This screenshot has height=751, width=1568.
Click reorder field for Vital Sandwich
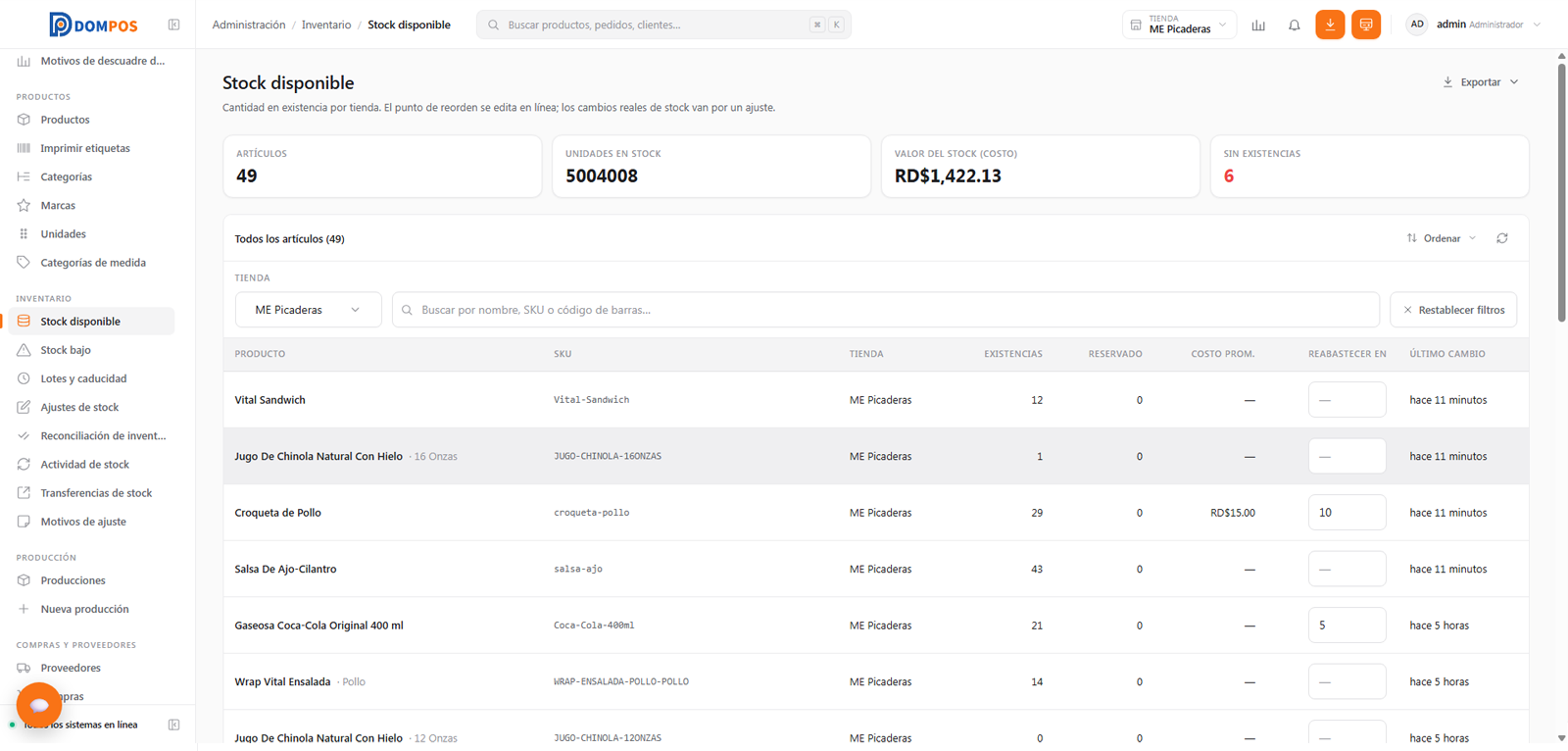tap(1347, 400)
